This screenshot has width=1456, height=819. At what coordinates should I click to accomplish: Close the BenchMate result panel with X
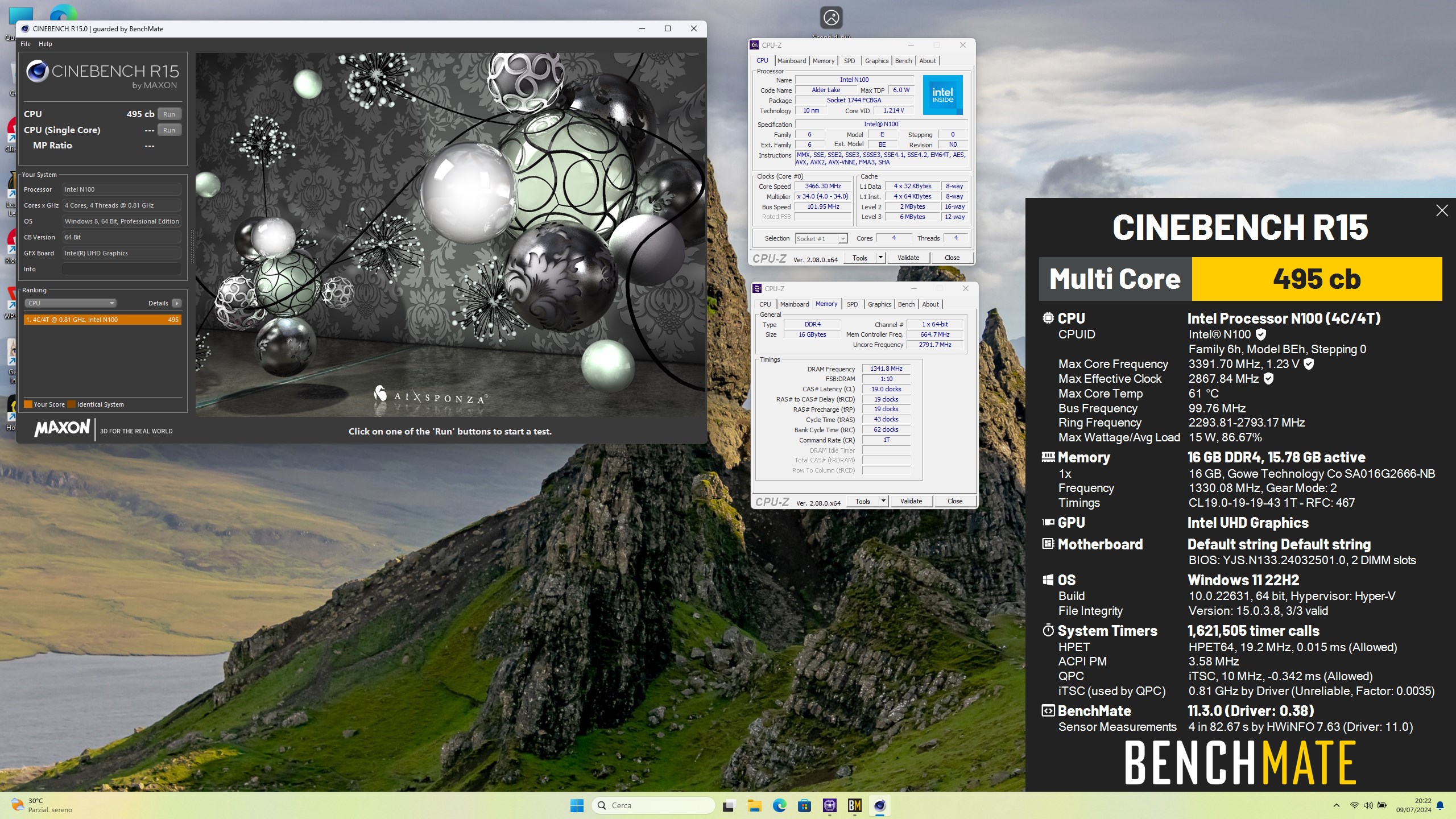click(x=1442, y=211)
